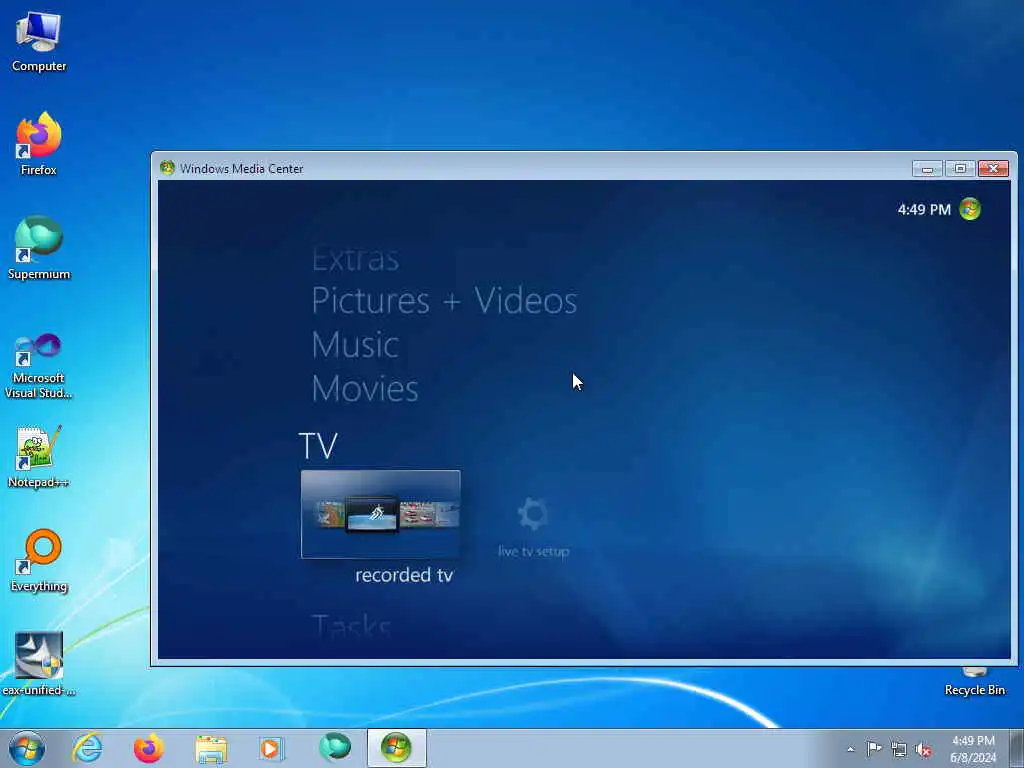Image resolution: width=1024 pixels, height=768 pixels.
Task: Maximize the Windows Media Center window
Action: click(x=960, y=168)
